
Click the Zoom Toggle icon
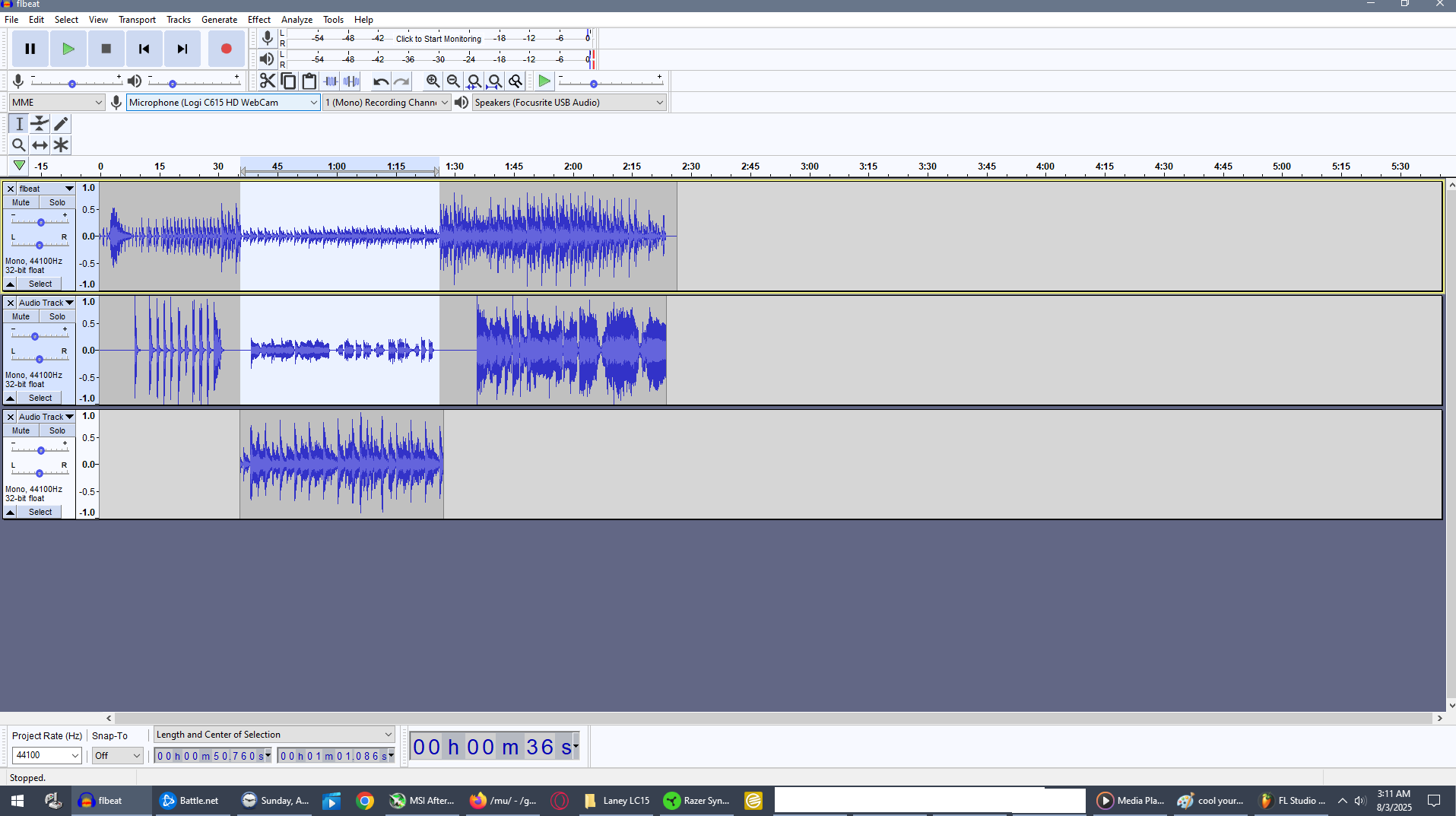click(515, 81)
